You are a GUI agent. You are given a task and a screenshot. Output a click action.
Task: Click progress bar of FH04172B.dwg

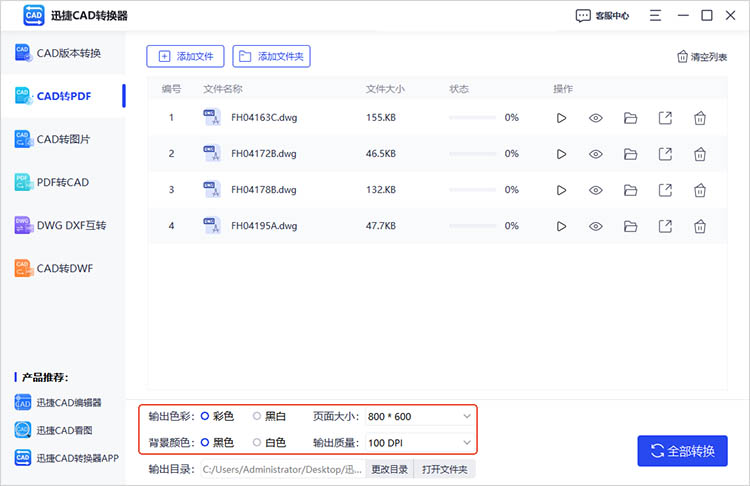472,154
